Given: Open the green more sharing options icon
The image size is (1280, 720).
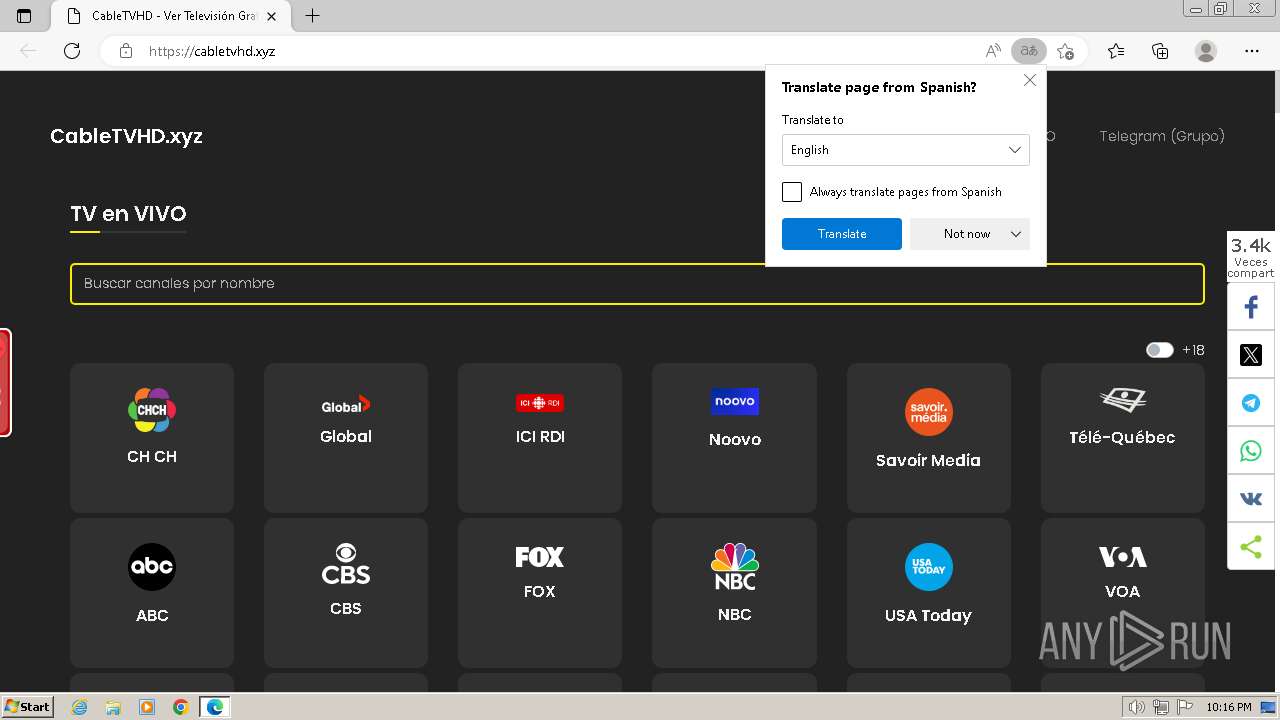Looking at the screenshot, I should (1251, 547).
